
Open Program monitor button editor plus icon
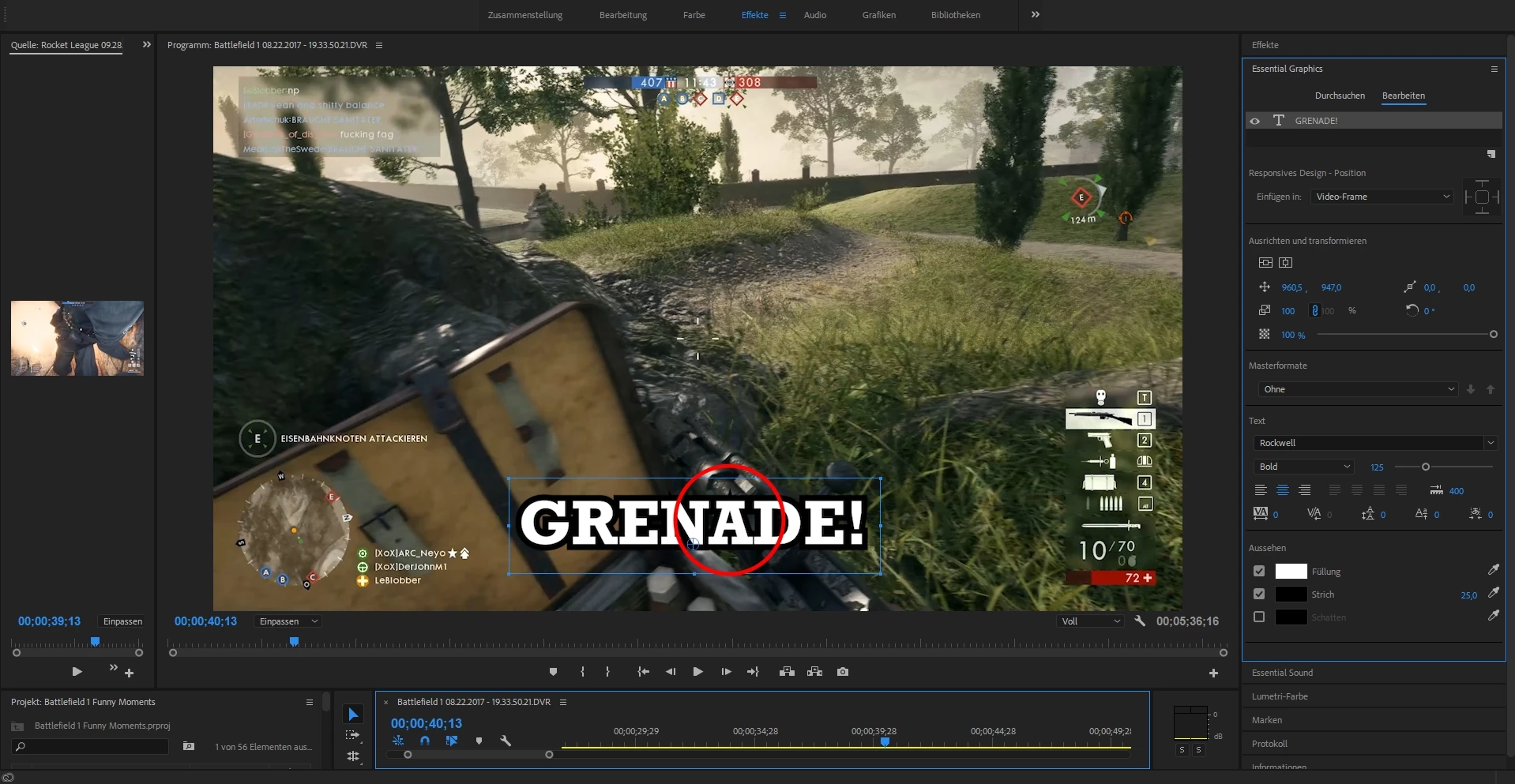click(x=1213, y=673)
